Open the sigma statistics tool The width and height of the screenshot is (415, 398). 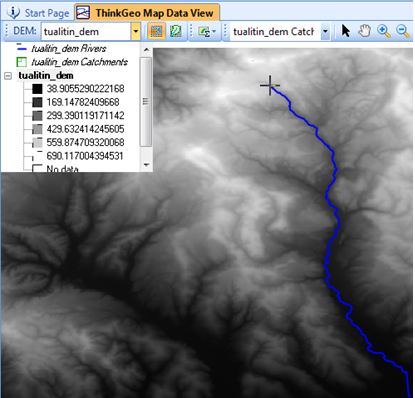click(x=204, y=32)
